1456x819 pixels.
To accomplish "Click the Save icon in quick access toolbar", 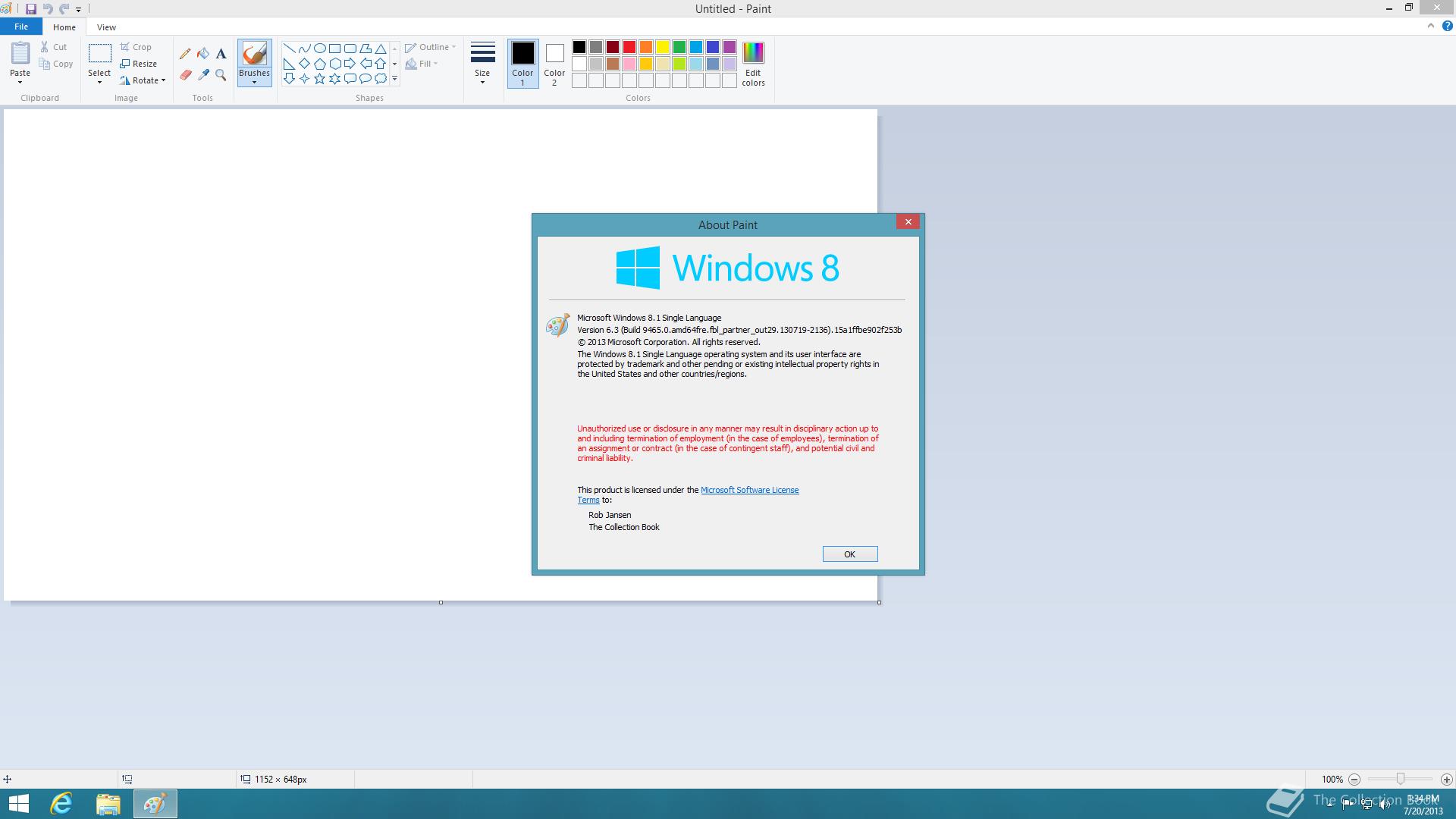I will [x=31, y=9].
